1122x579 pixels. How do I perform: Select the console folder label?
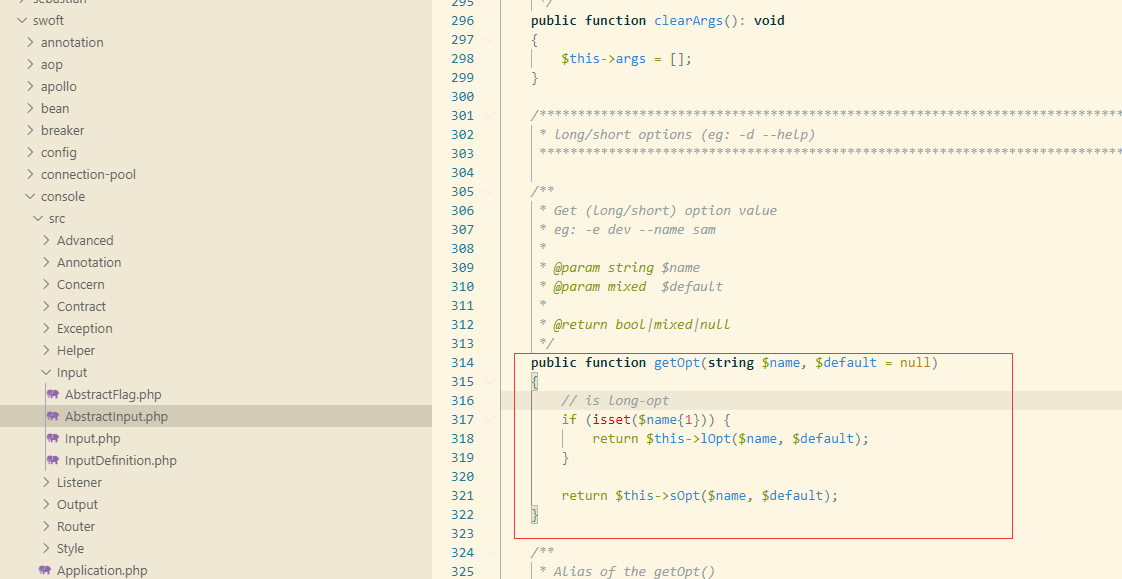pyautogui.click(x=63, y=196)
